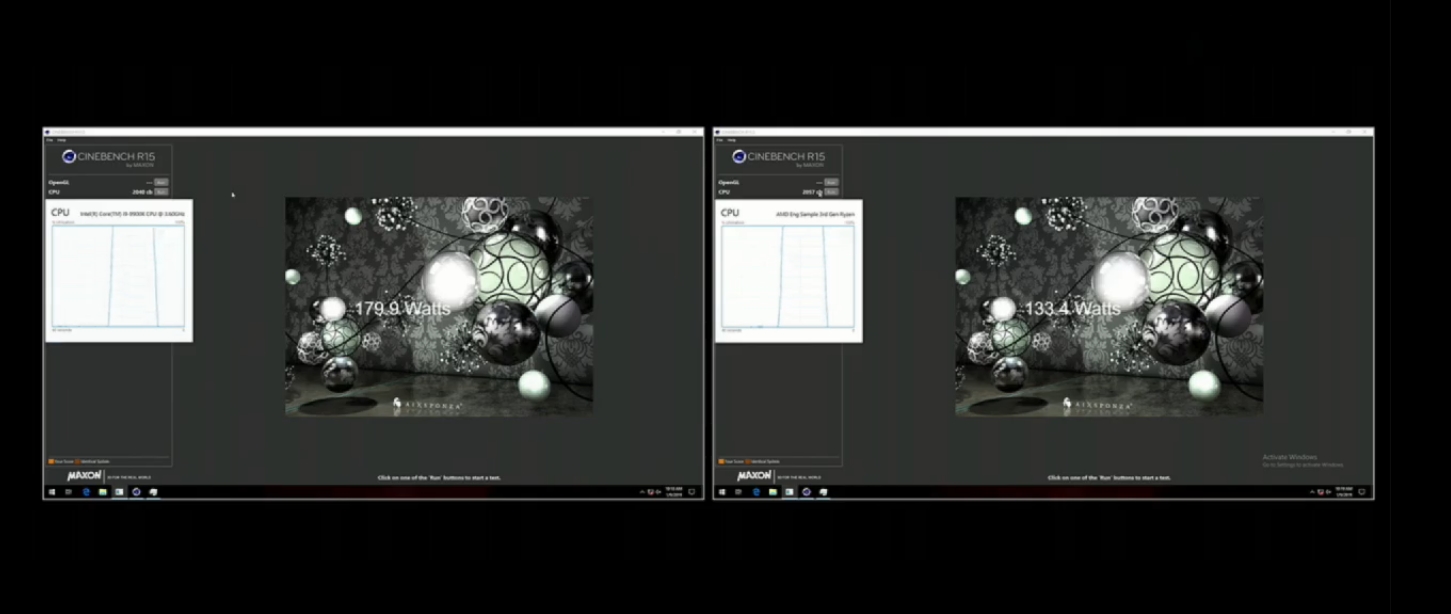Select Cinebench icon on left desktop taskbar
Viewport: 1451px width, 614px height.
tap(136, 492)
